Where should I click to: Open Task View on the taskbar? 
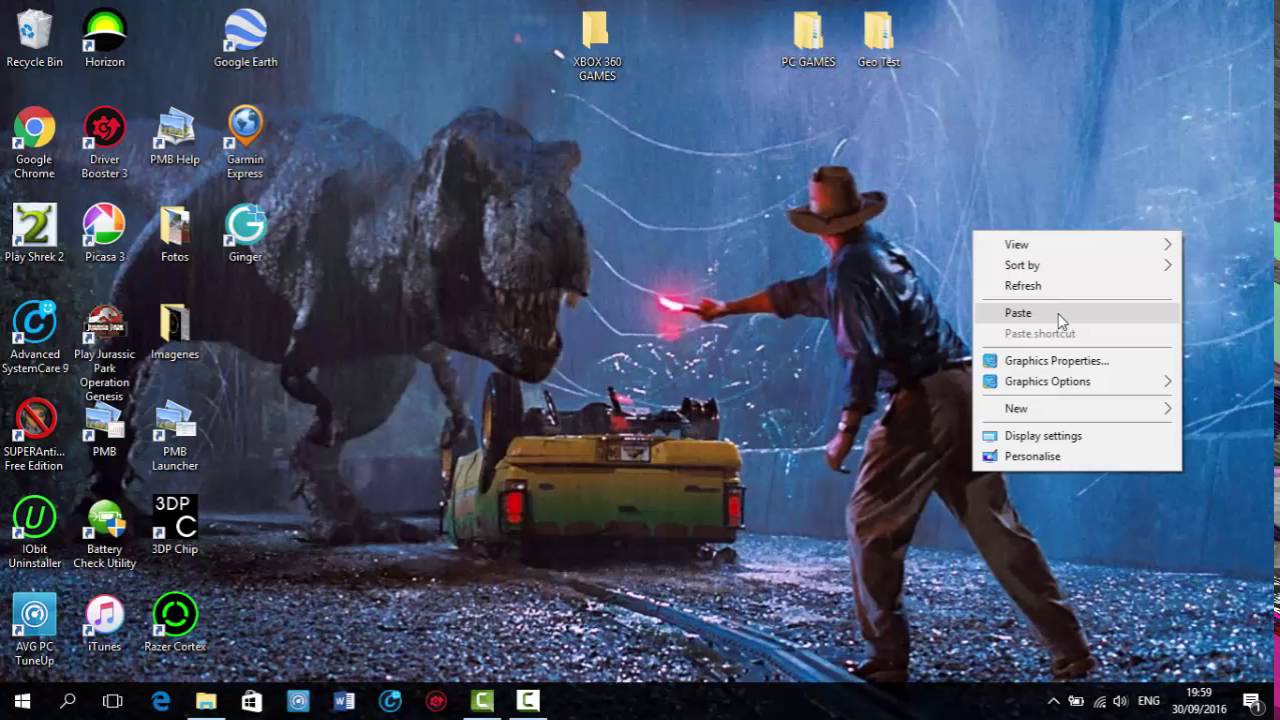coord(113,701)
